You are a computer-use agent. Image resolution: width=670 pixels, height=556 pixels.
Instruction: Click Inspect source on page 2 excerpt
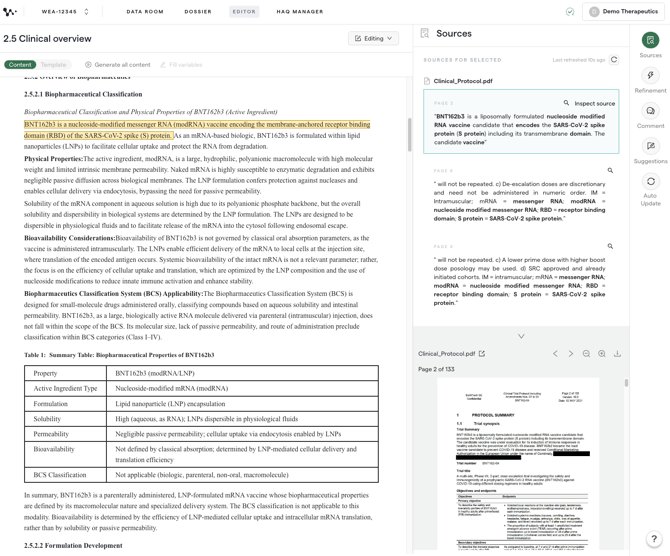(589, 103)
